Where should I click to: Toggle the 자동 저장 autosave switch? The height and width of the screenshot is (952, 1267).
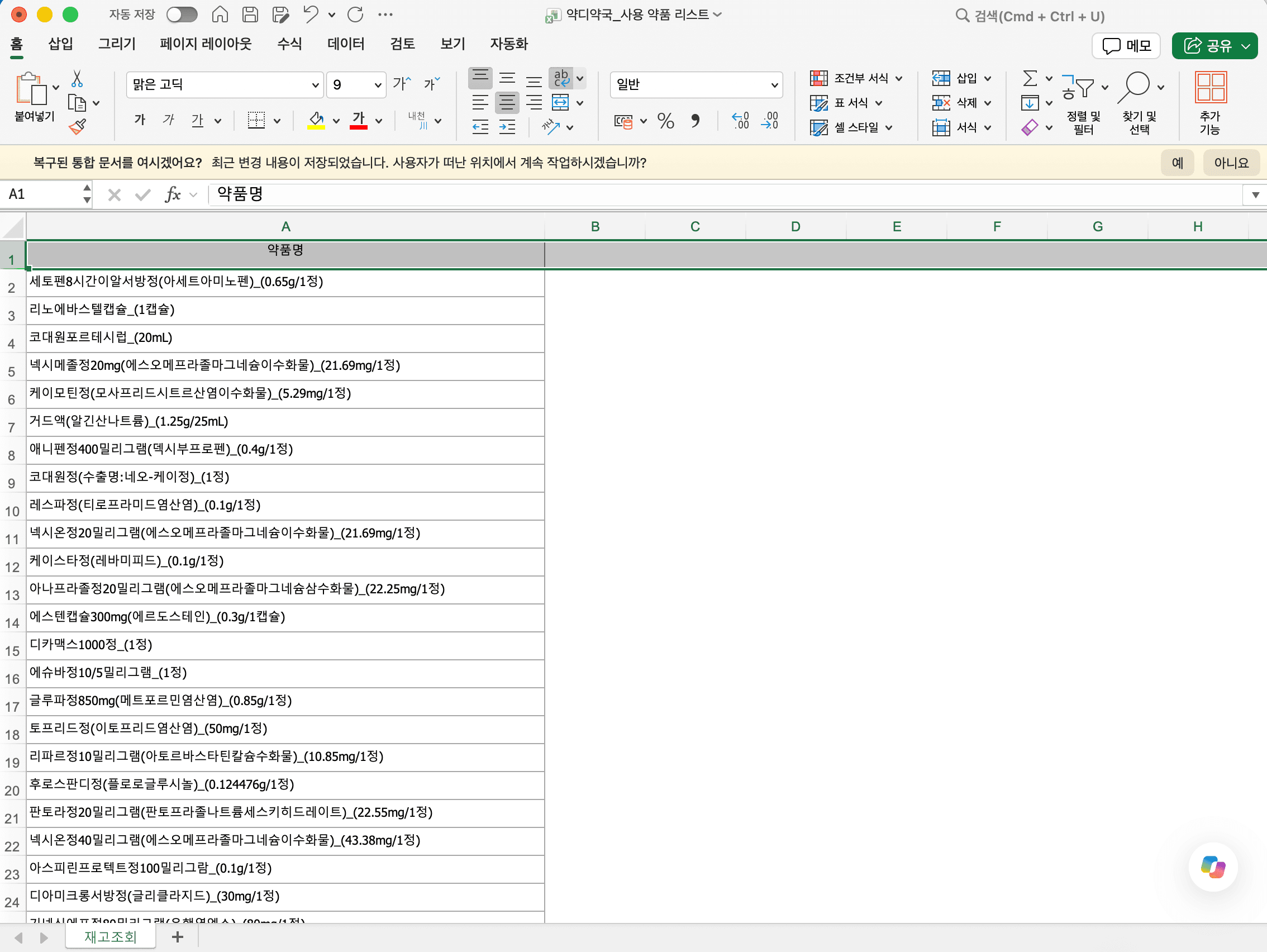pos(182,15)
